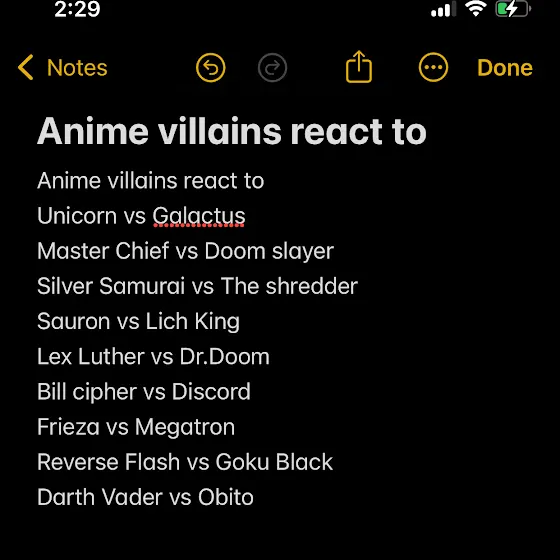The width and height of the screenshot is (560, 560).
Task: Tap the cellular signal bars
Action: tap(444, 9)
